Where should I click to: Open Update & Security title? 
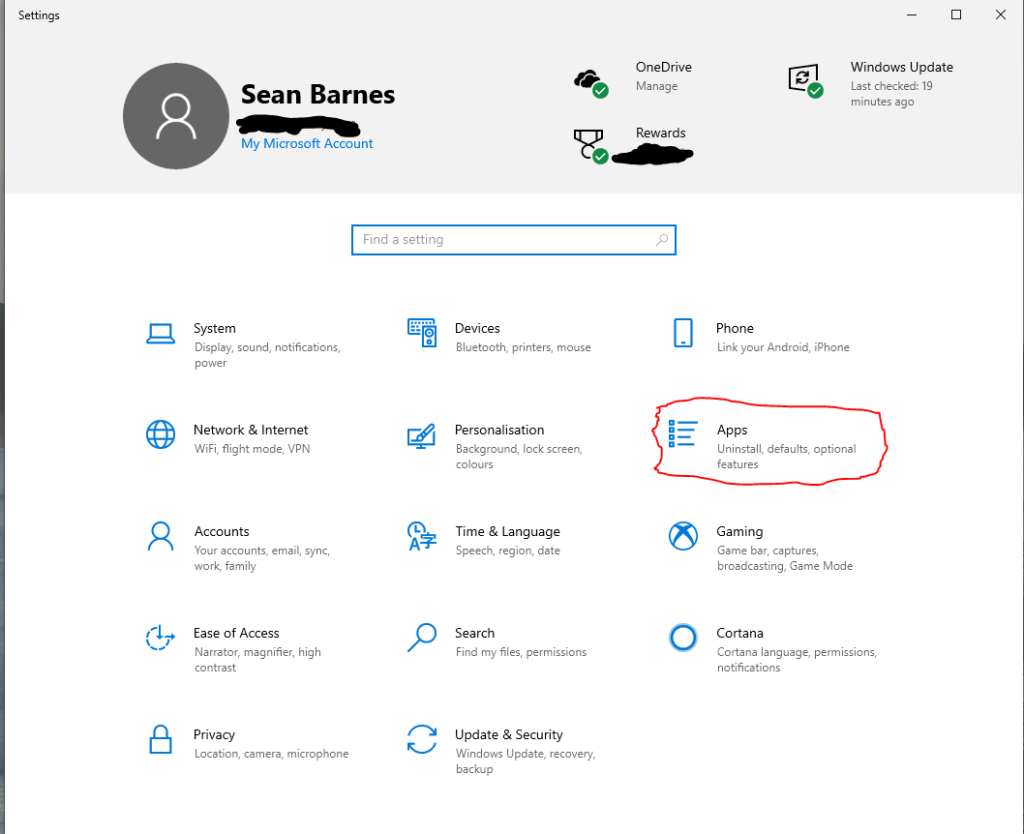(x=508, y=735)
